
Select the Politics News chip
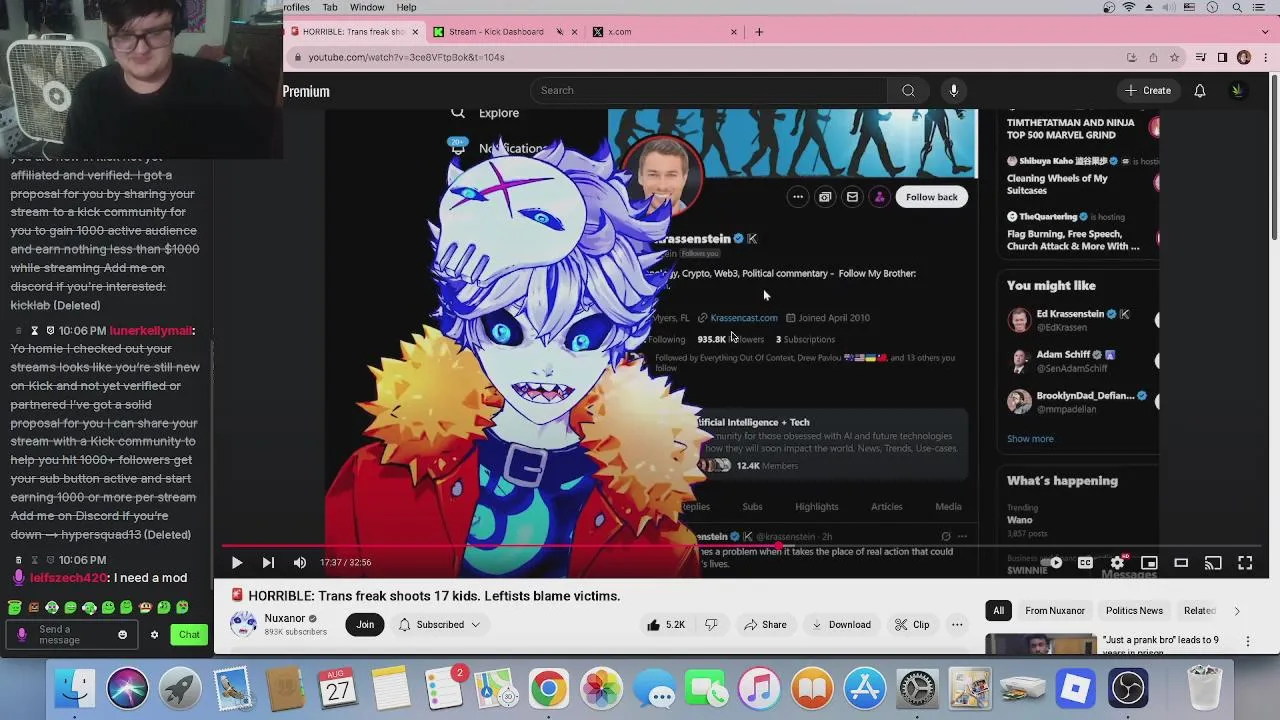click(x=1134, y=611)
